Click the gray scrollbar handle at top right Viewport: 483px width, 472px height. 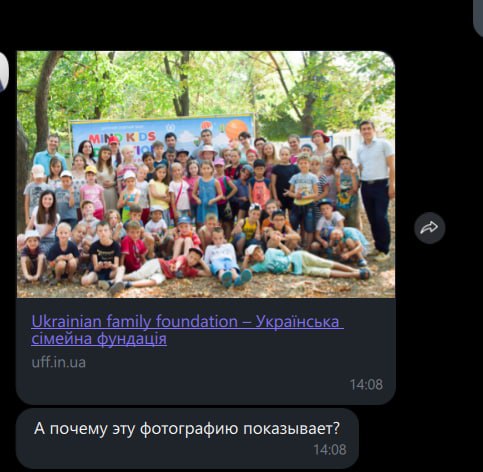[x=478, y=17]
